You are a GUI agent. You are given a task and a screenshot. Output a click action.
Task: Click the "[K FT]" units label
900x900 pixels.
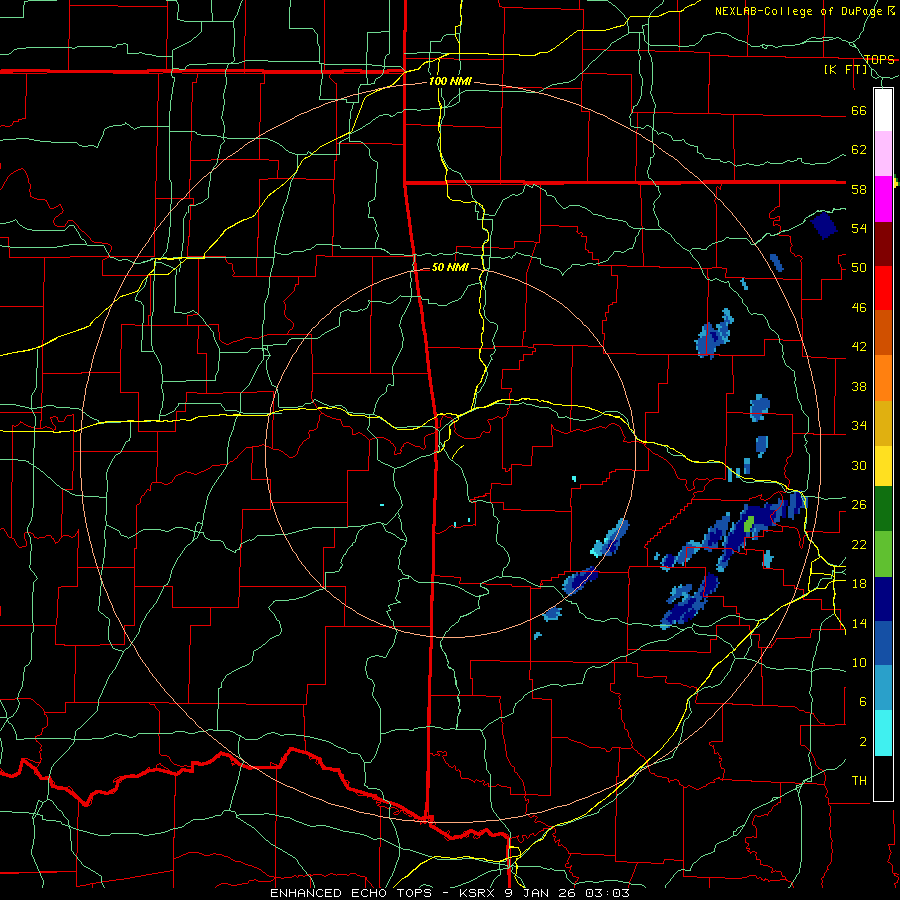click(845, 70)
